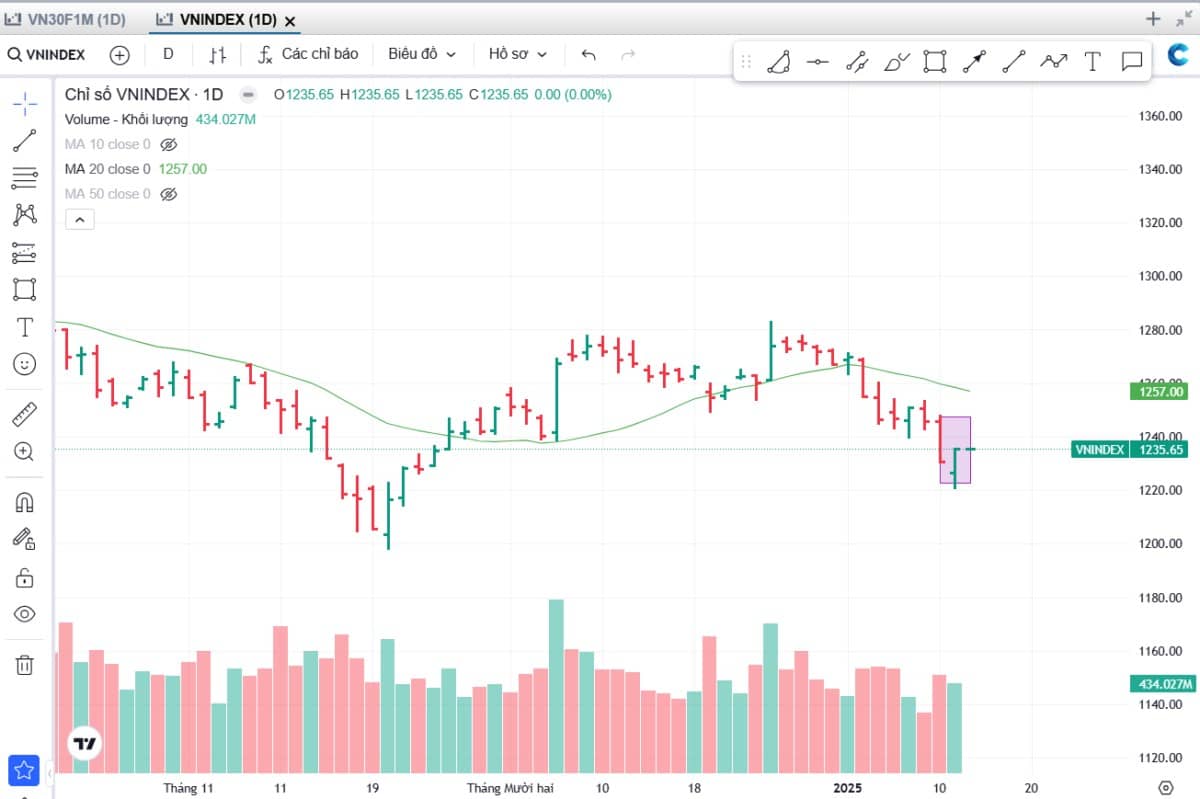Expand the chart to fullscreen with the arrows icon
The image size is (1200, 799).
pos(1185,18)
